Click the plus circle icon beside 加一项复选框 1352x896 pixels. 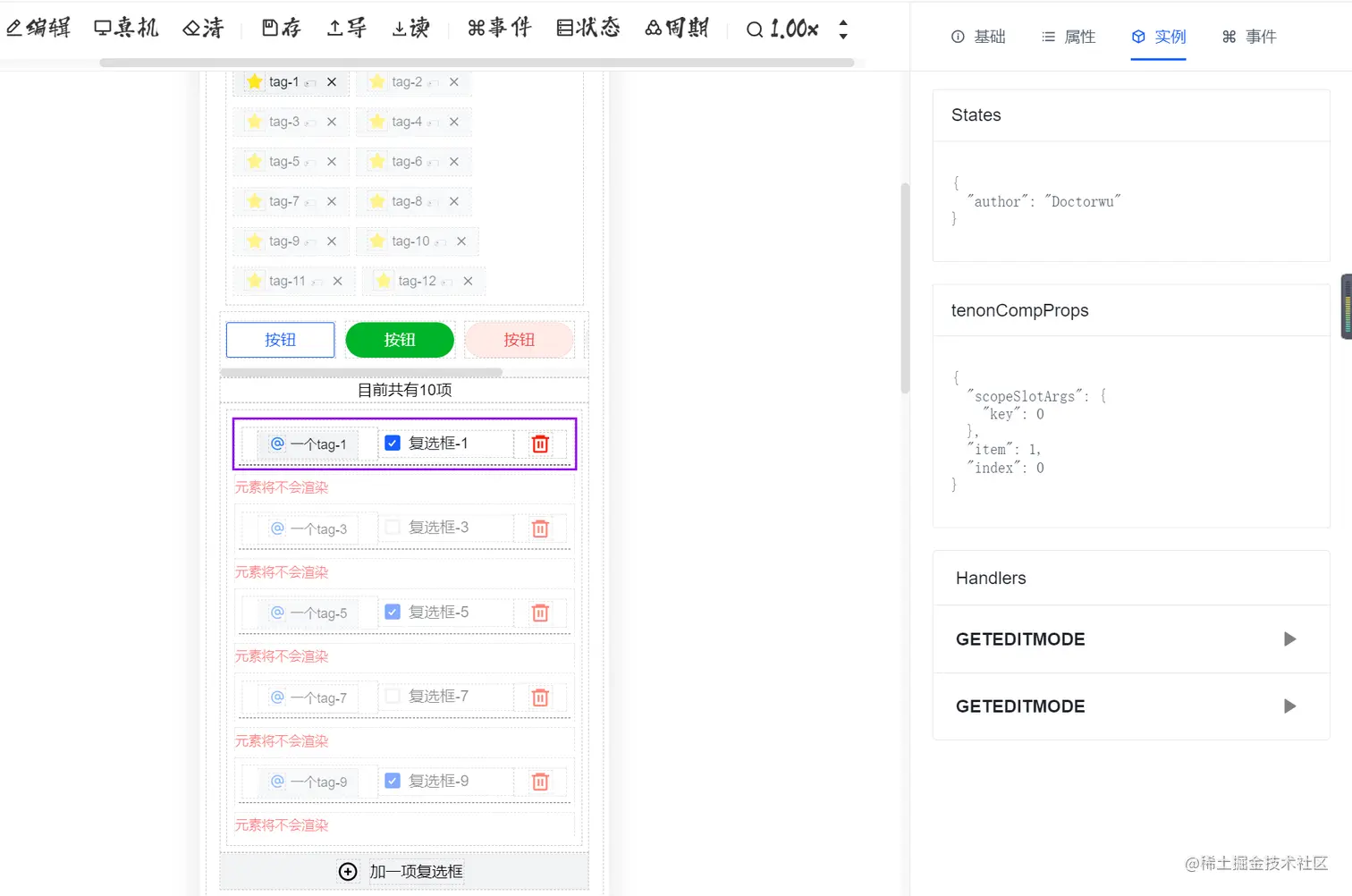click(x=348, y=872)
